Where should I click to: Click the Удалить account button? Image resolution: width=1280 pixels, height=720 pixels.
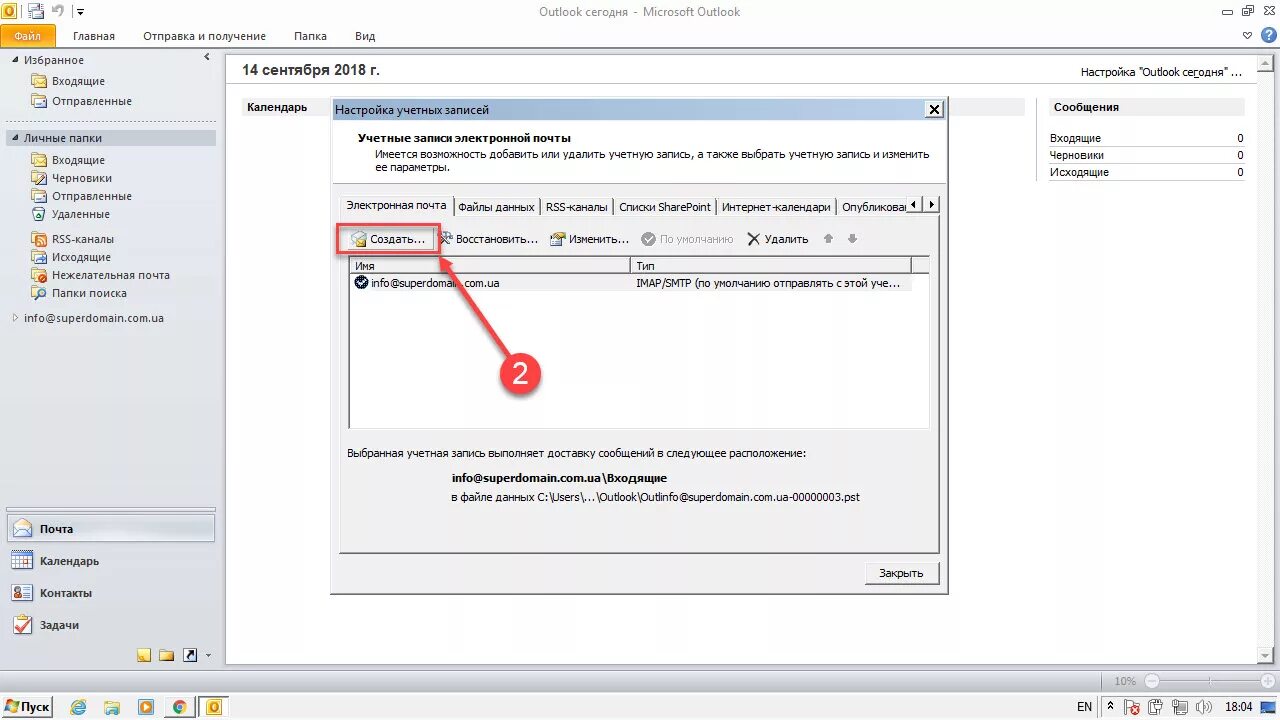coord(777,239)
